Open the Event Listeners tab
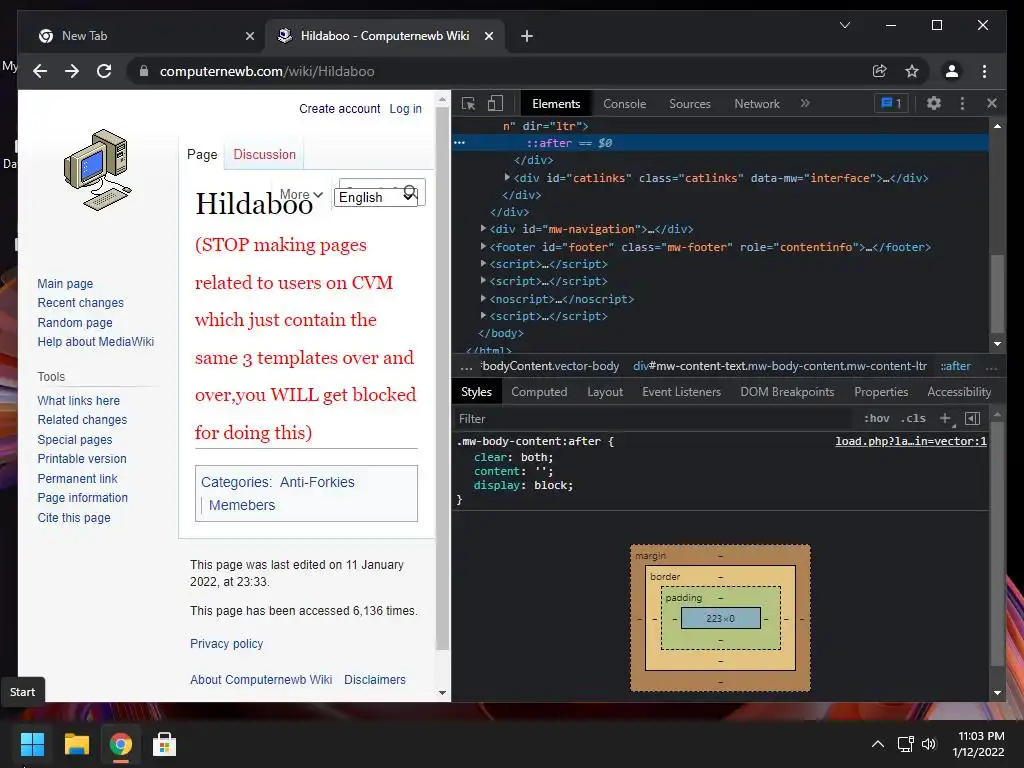Image resolution: width=1024 pixels, height=768 pixels. point(681,391)
